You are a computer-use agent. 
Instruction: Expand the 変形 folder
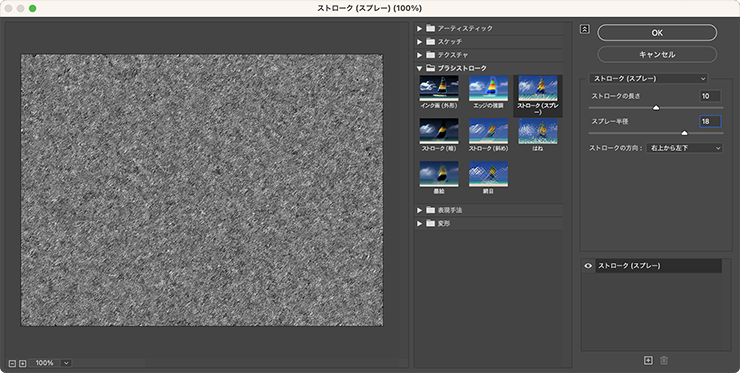click(419, 223)
